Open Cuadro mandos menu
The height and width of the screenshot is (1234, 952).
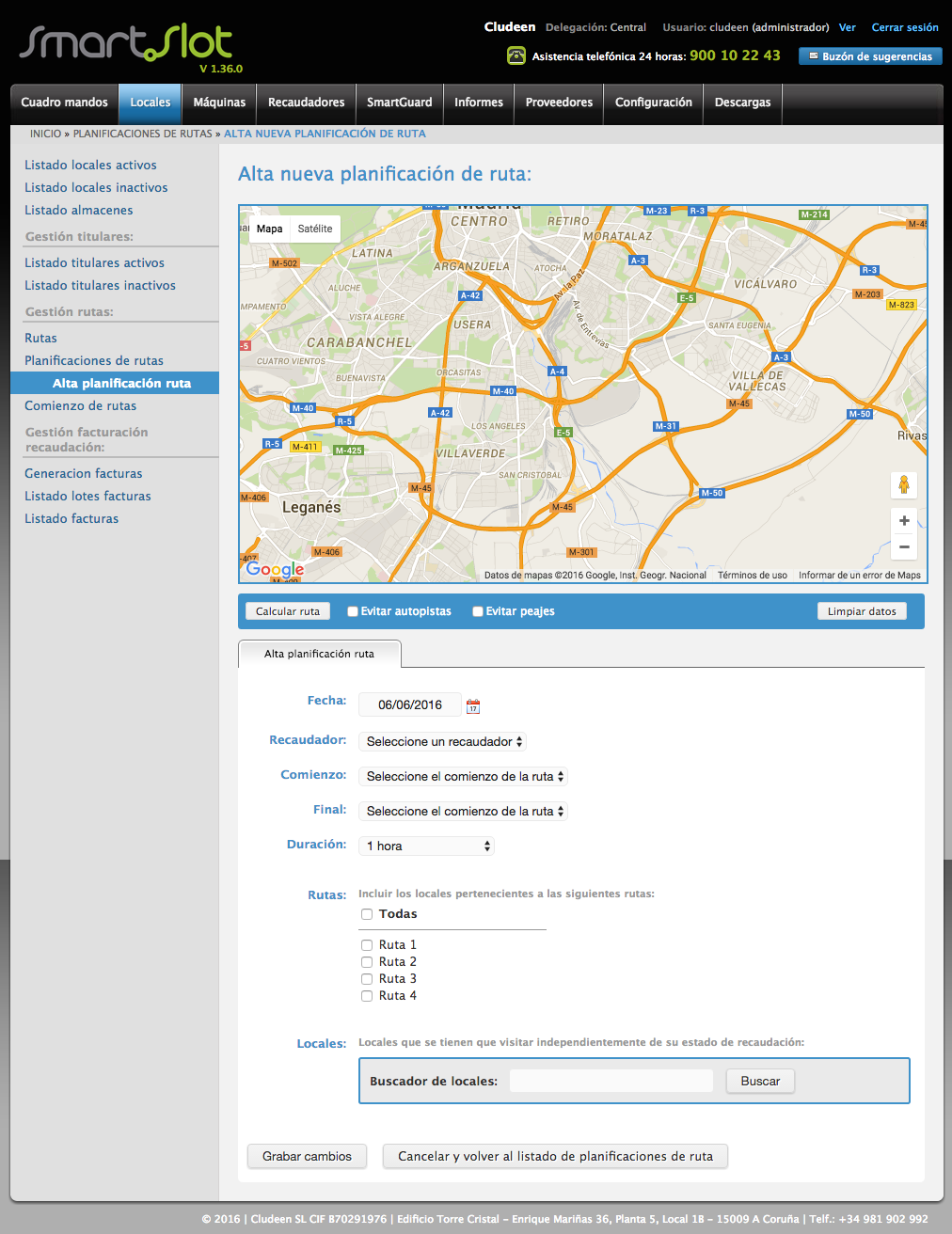(65, 103)
